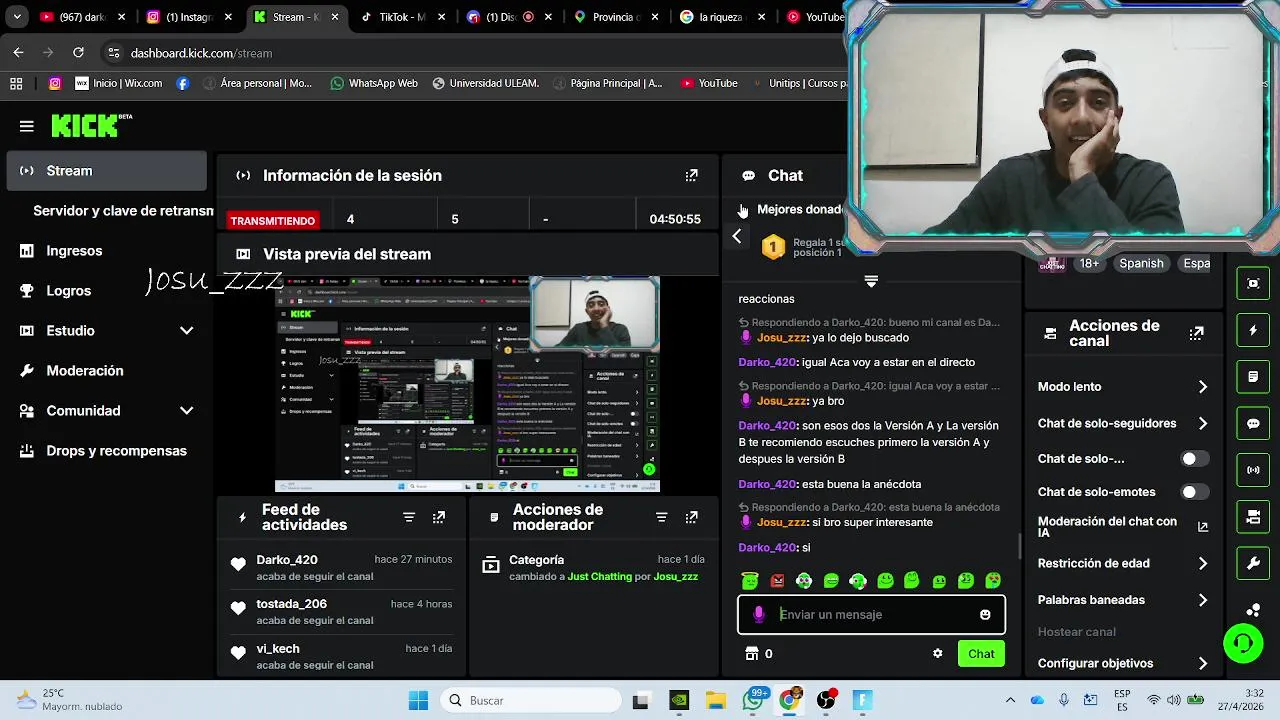1280x720 pixels.
Task: Select Stream in the sidebar
Action: click(106, 171)
